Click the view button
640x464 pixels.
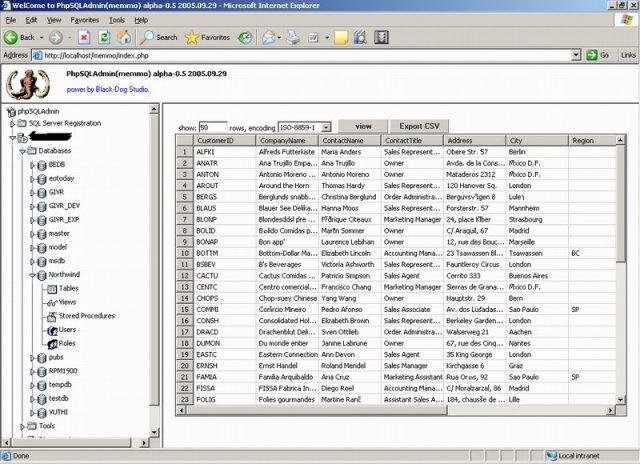(x=363, y=127)
